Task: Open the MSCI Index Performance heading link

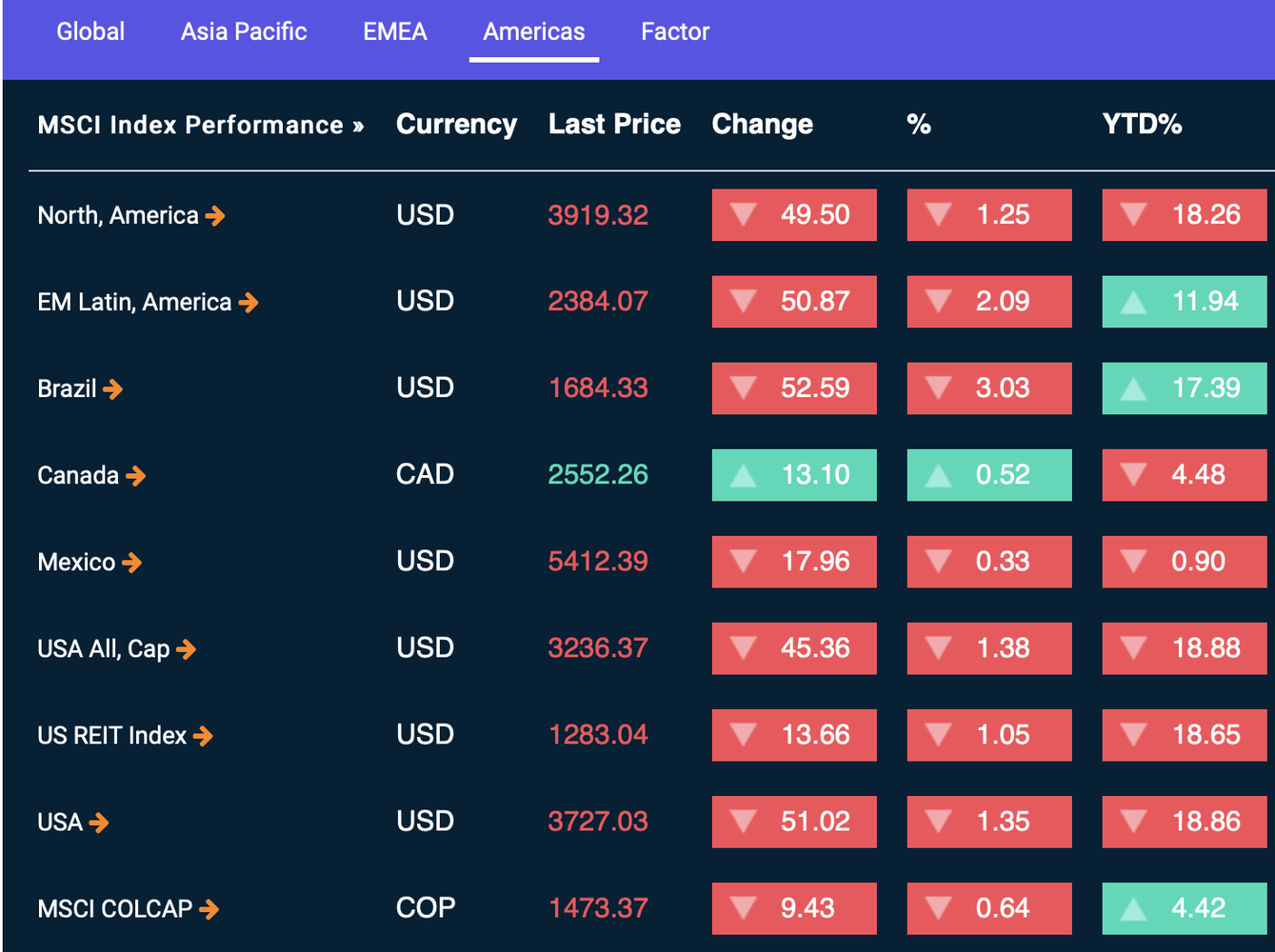Action: [200, 125]
